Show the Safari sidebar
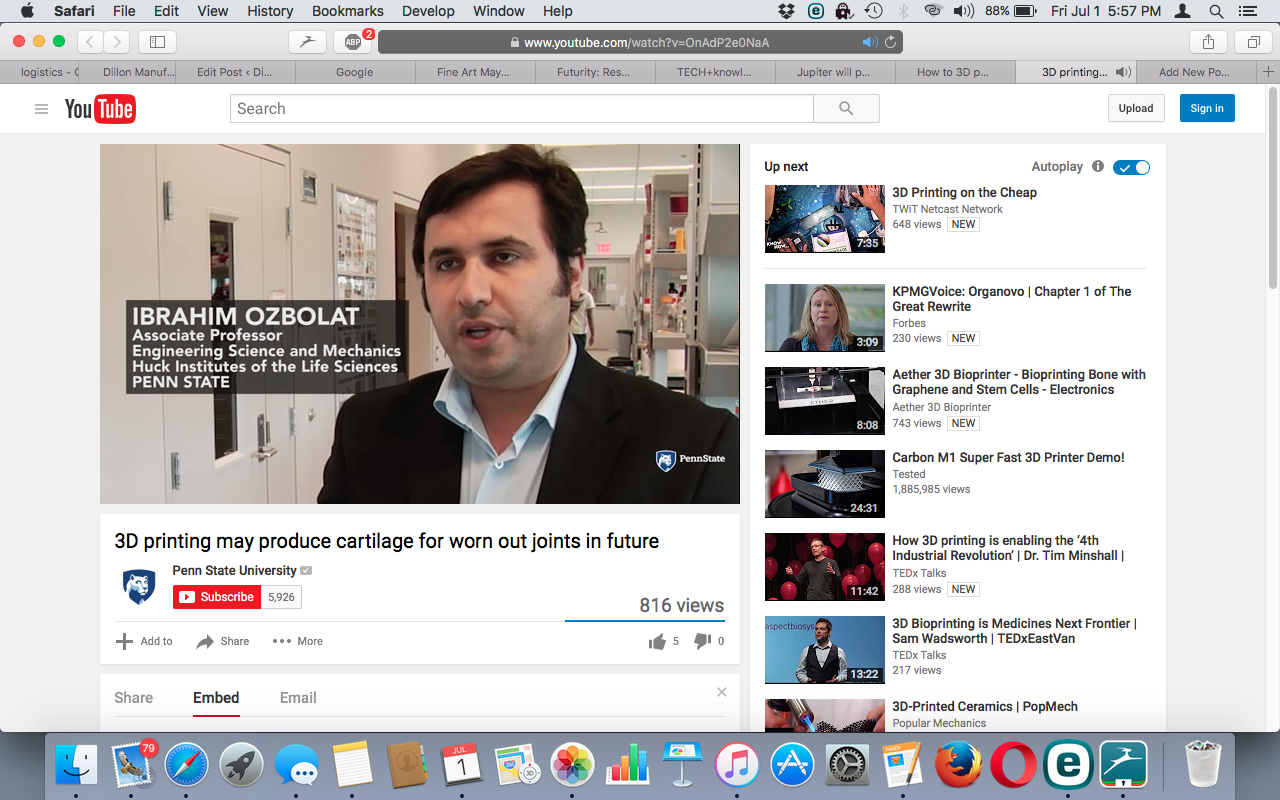 [157, 42]
